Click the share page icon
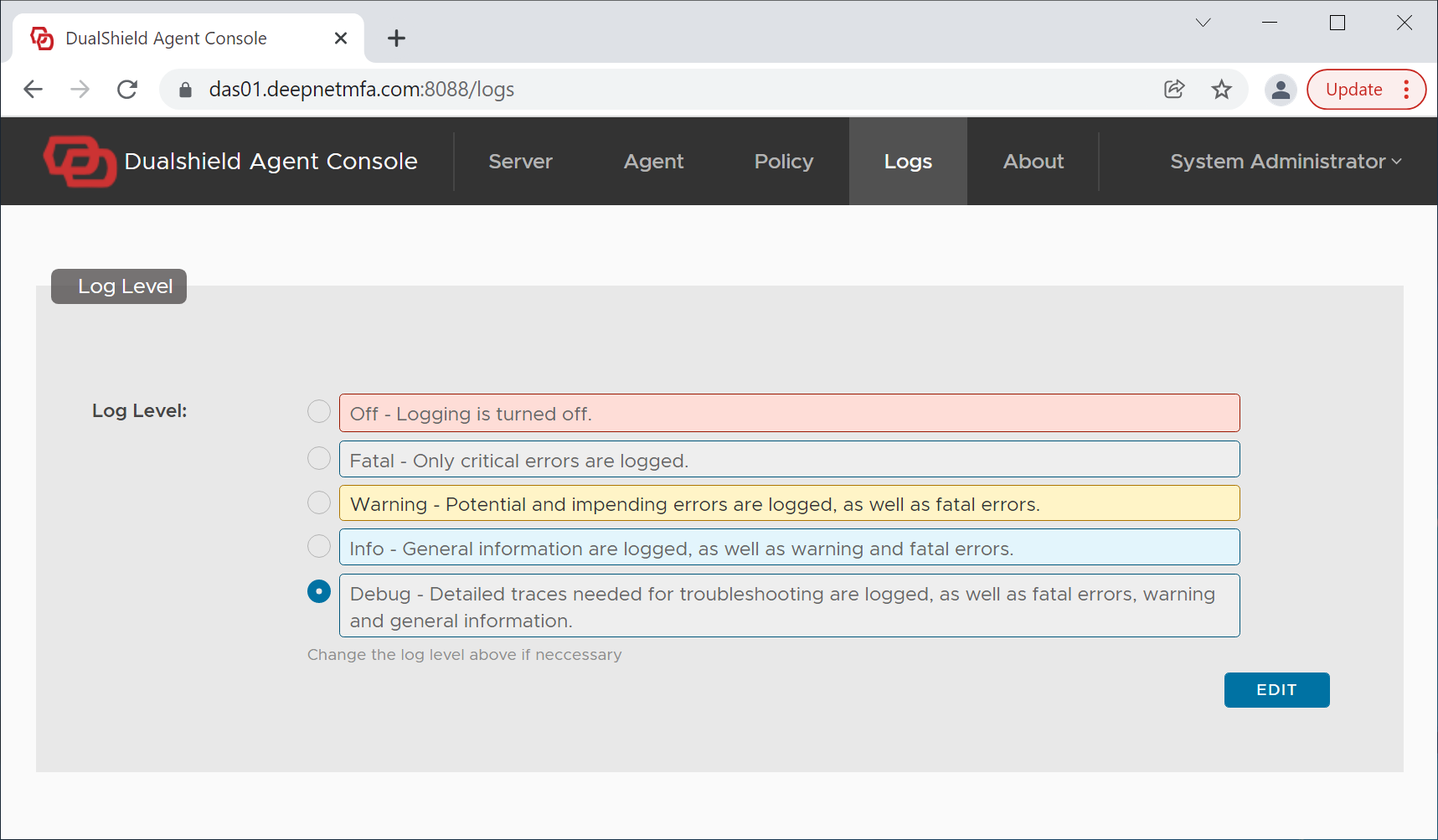This screenshot has height=840, width=1438. point(1174,90)
